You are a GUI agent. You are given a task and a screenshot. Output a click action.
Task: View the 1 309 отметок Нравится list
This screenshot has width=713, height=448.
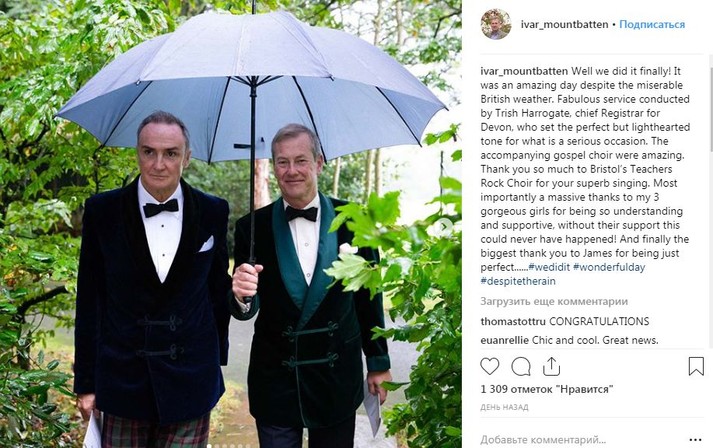[x=547, y=389]
